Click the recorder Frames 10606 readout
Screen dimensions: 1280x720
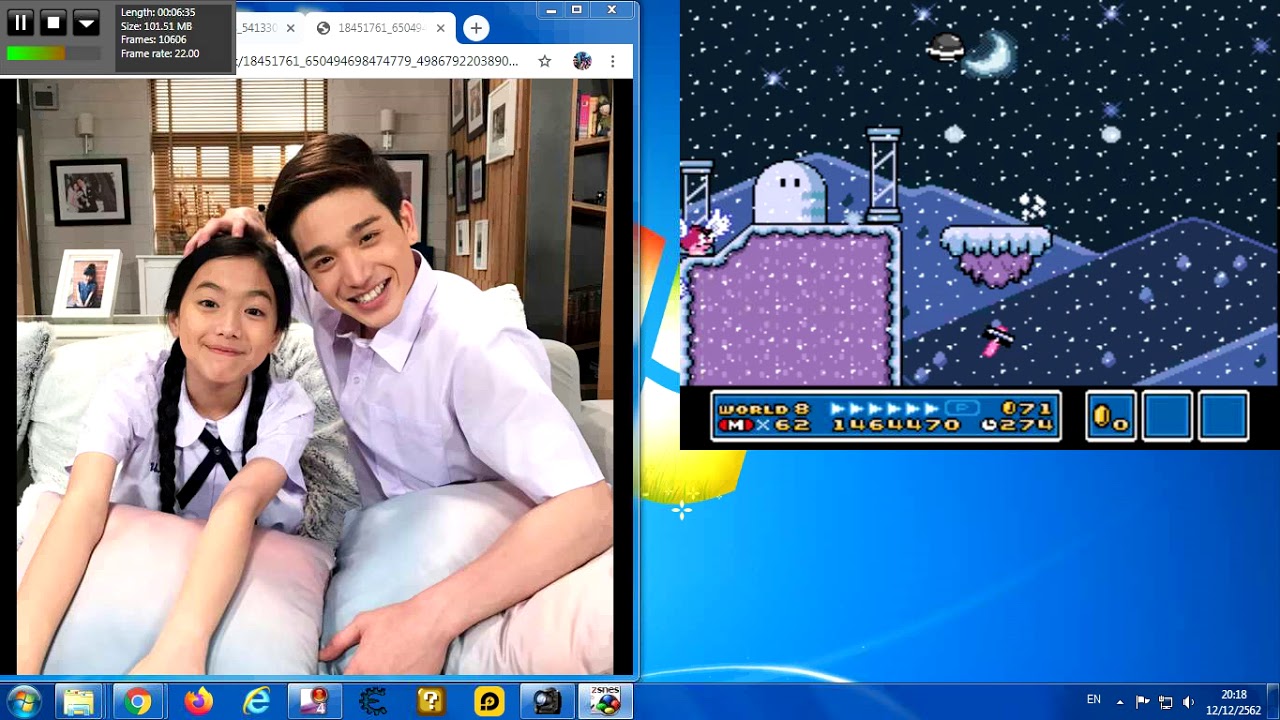(x=153, y=40)
